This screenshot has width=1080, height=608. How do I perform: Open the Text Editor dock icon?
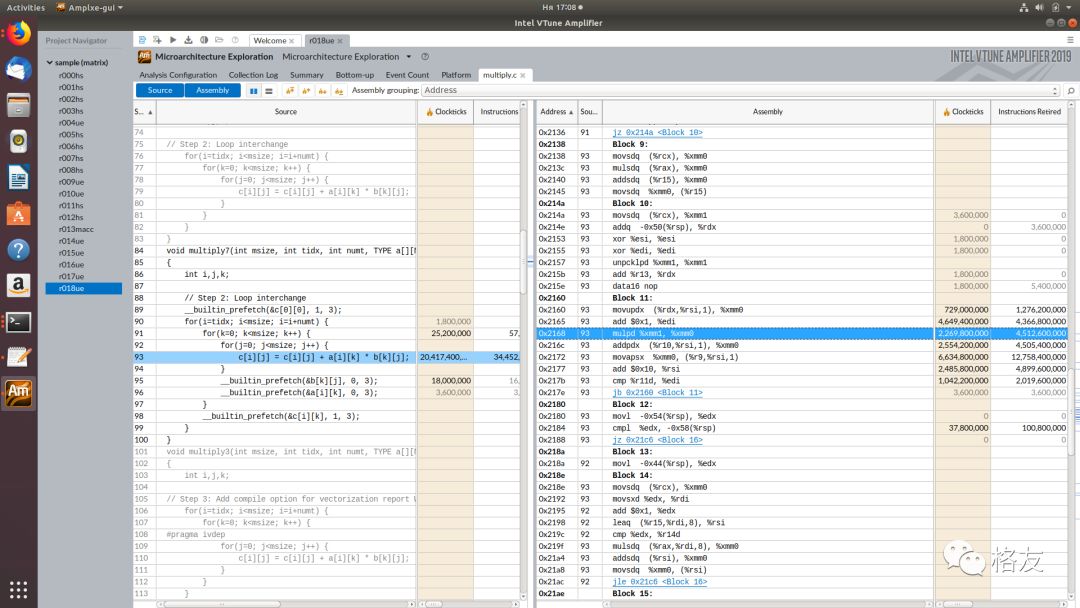tap(19, 357)
